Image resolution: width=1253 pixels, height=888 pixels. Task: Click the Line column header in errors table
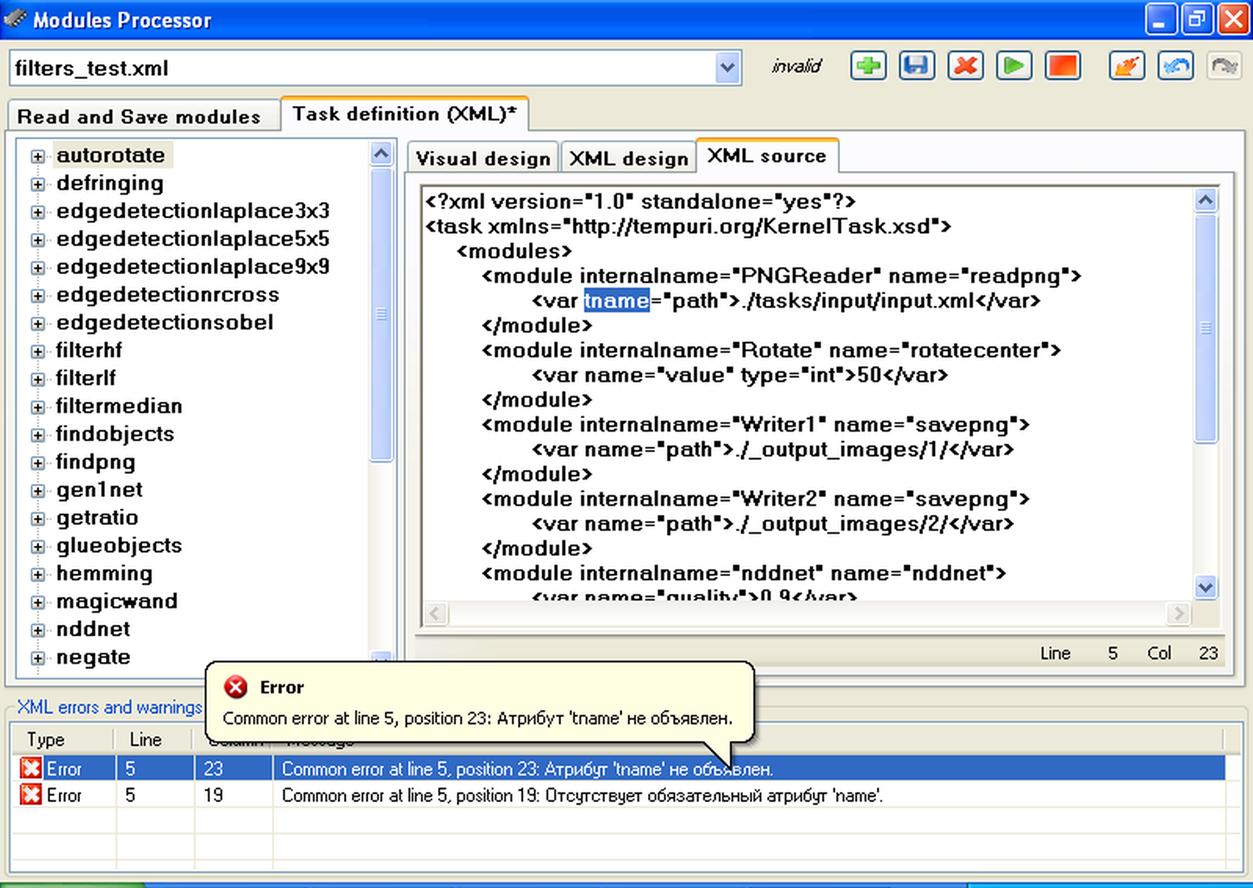tap(154, 740)
